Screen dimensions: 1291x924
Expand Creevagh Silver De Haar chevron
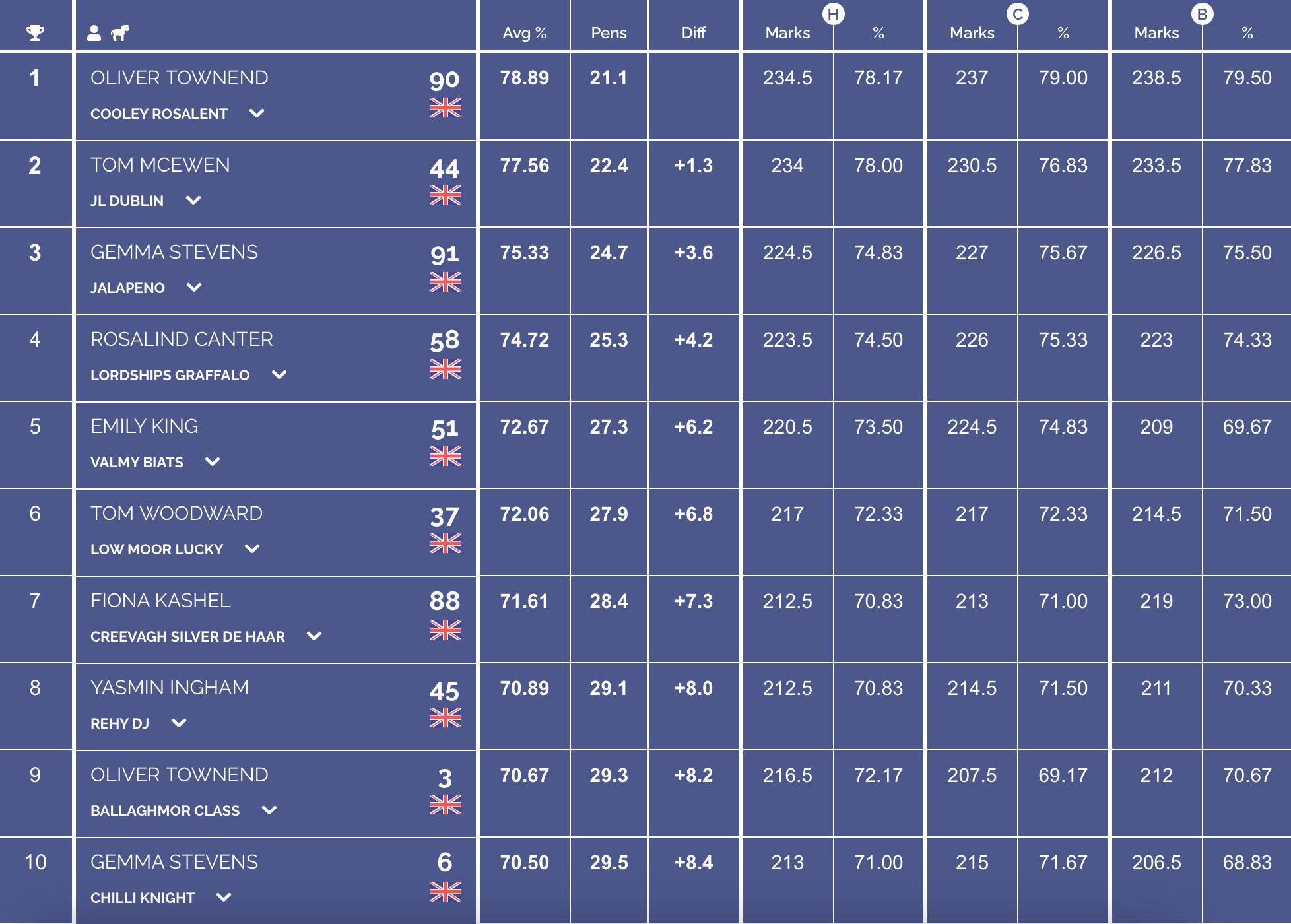point(315,636)
